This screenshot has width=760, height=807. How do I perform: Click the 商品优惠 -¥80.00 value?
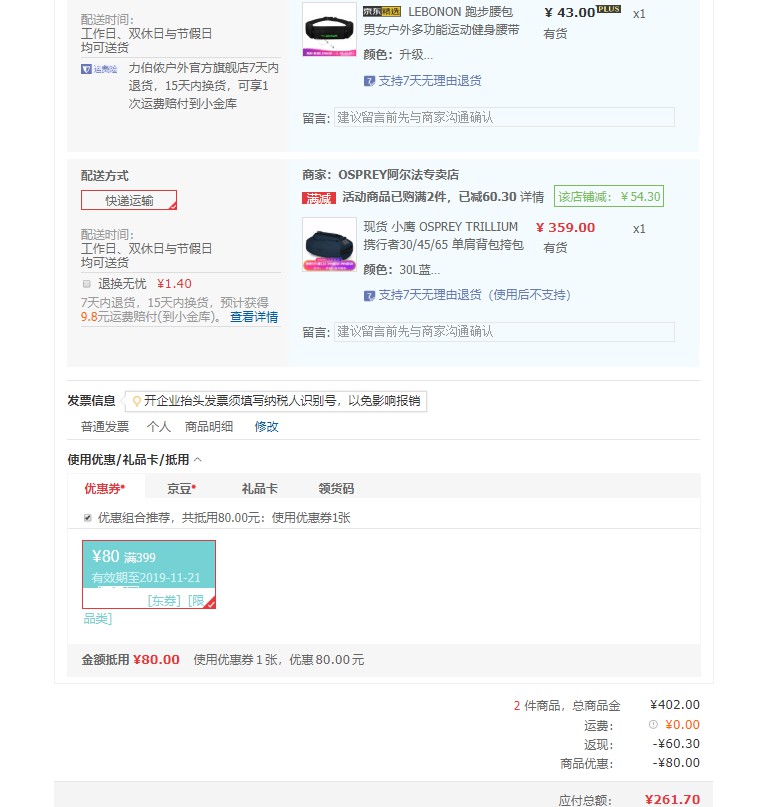(x=676, y=763)
